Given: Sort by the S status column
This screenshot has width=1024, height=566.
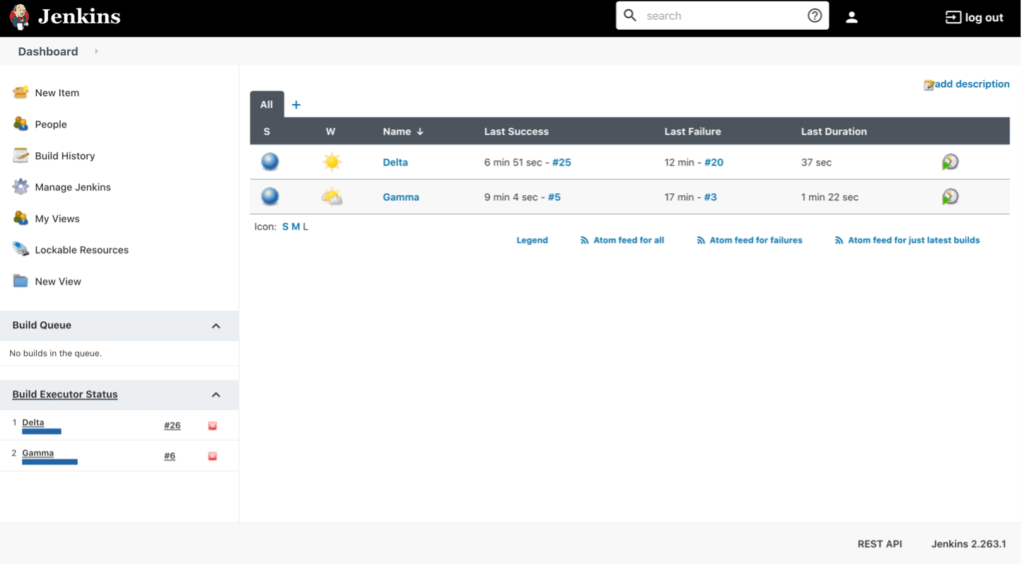Looking at the screenshot, I should 266,131.
